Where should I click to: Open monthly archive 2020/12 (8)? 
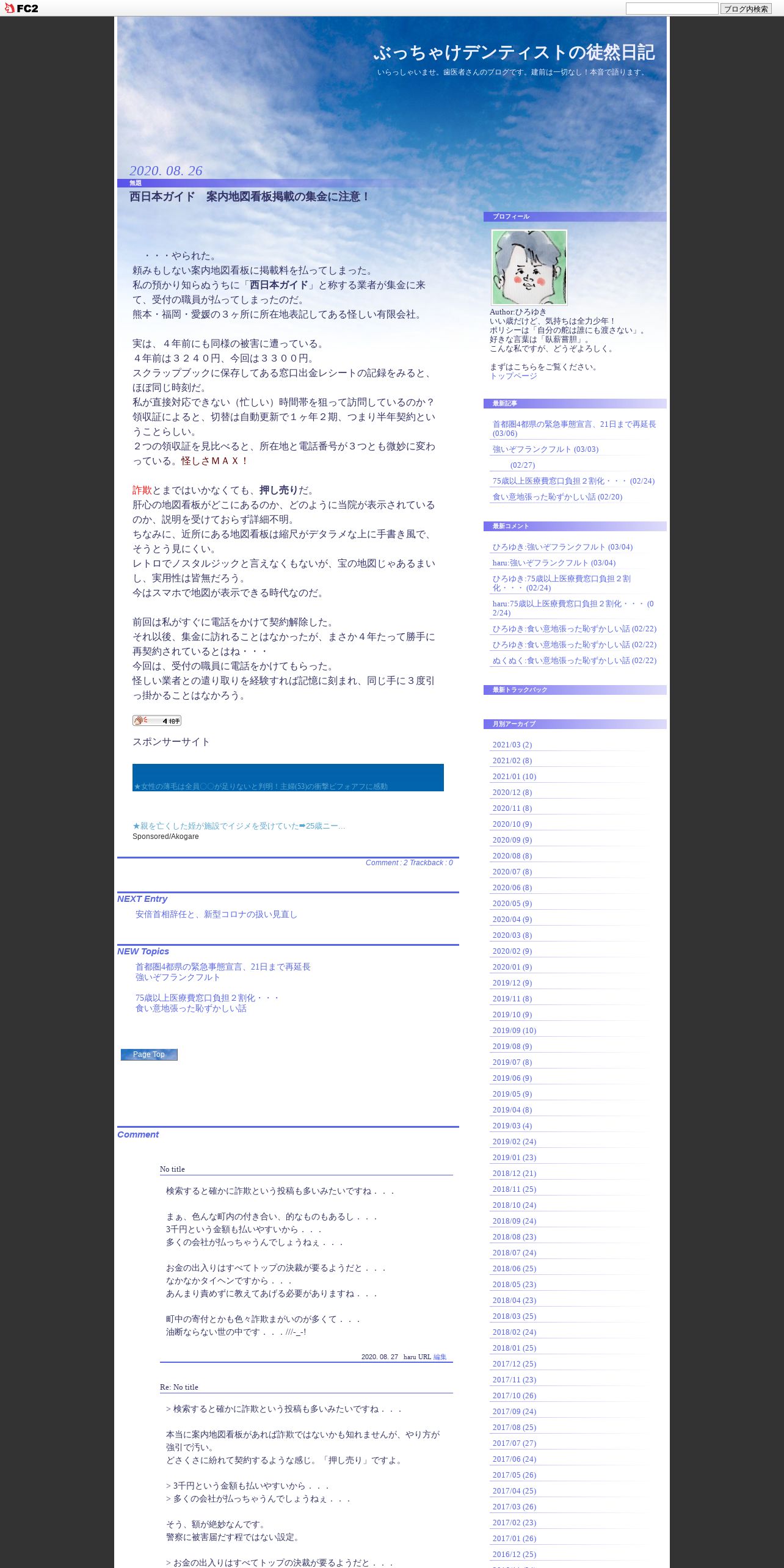[x=512, y=793]
